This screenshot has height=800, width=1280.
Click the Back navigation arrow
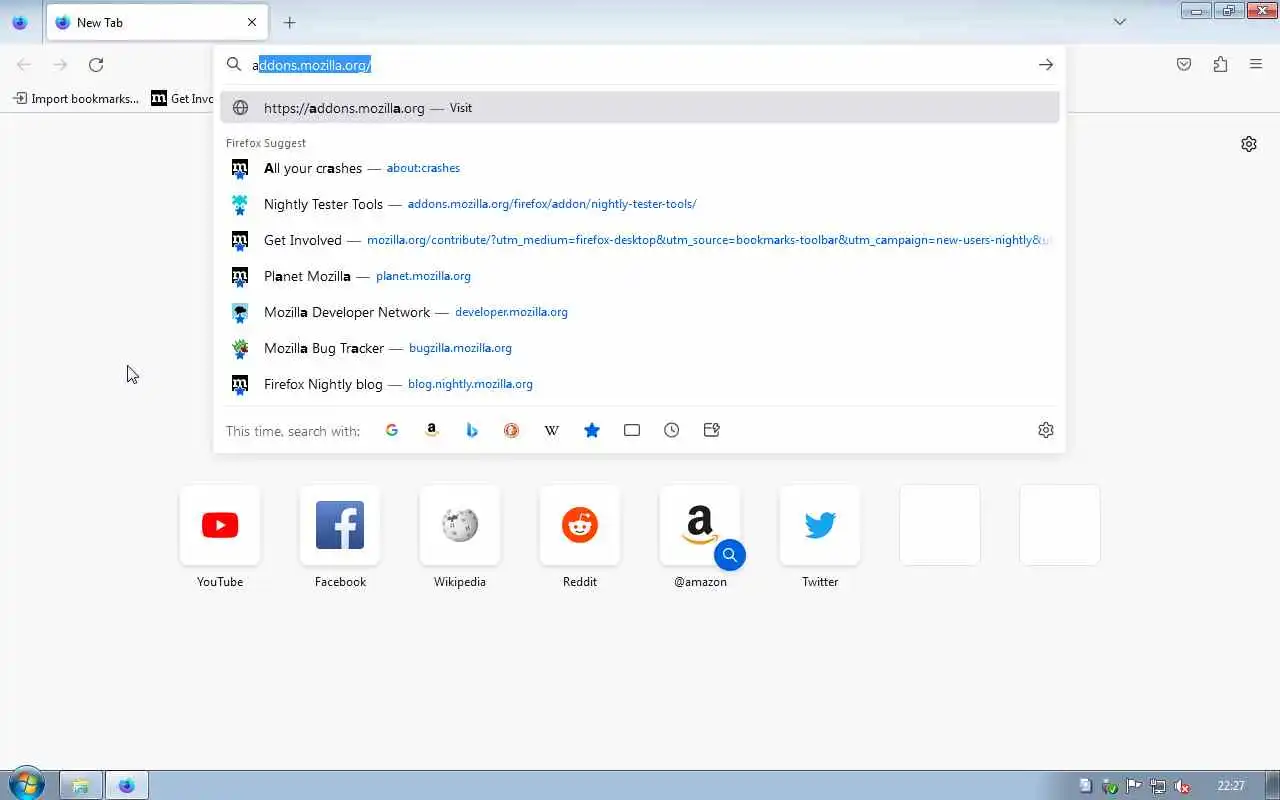click(x=24, y=65)
